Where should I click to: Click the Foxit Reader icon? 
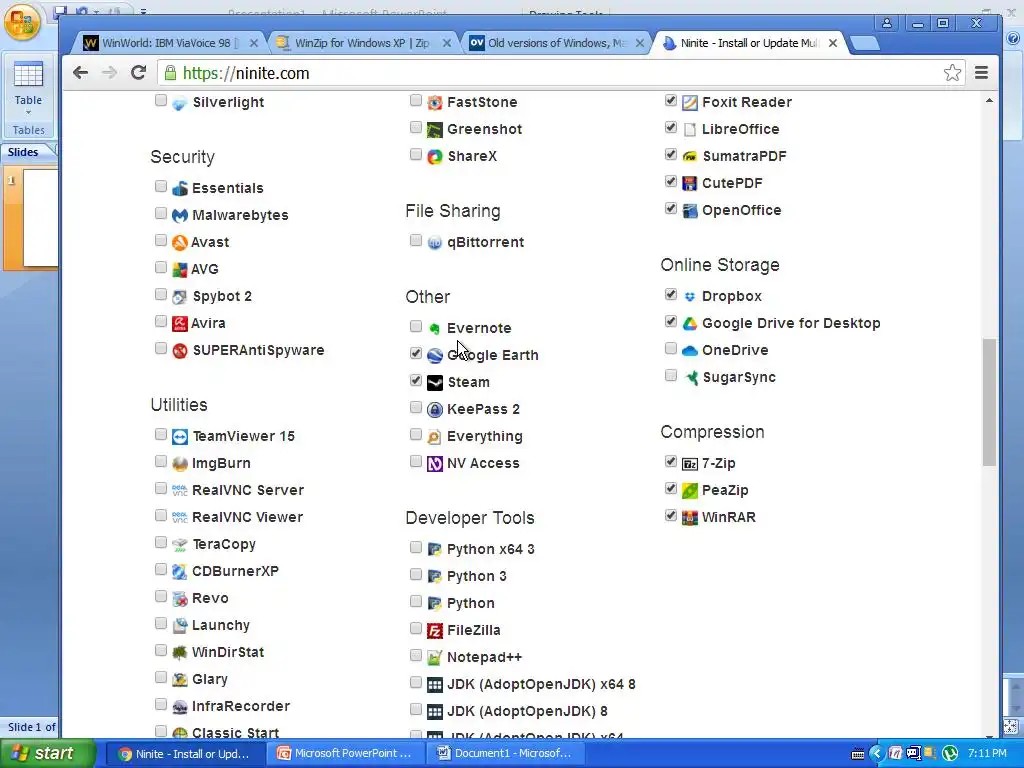point(690,103)
